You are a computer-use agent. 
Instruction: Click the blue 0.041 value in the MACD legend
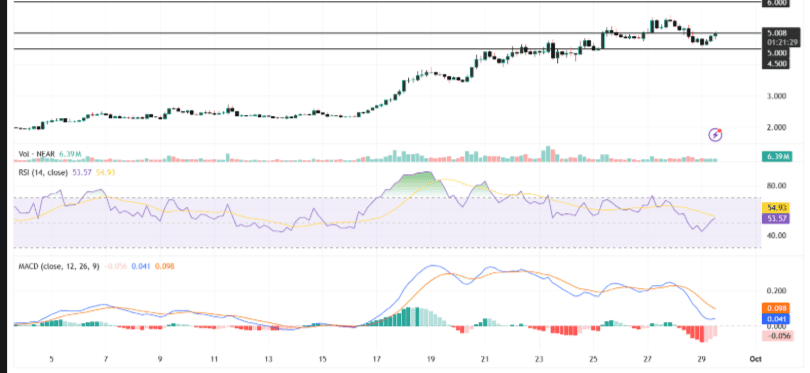click(x=141, y=267)
